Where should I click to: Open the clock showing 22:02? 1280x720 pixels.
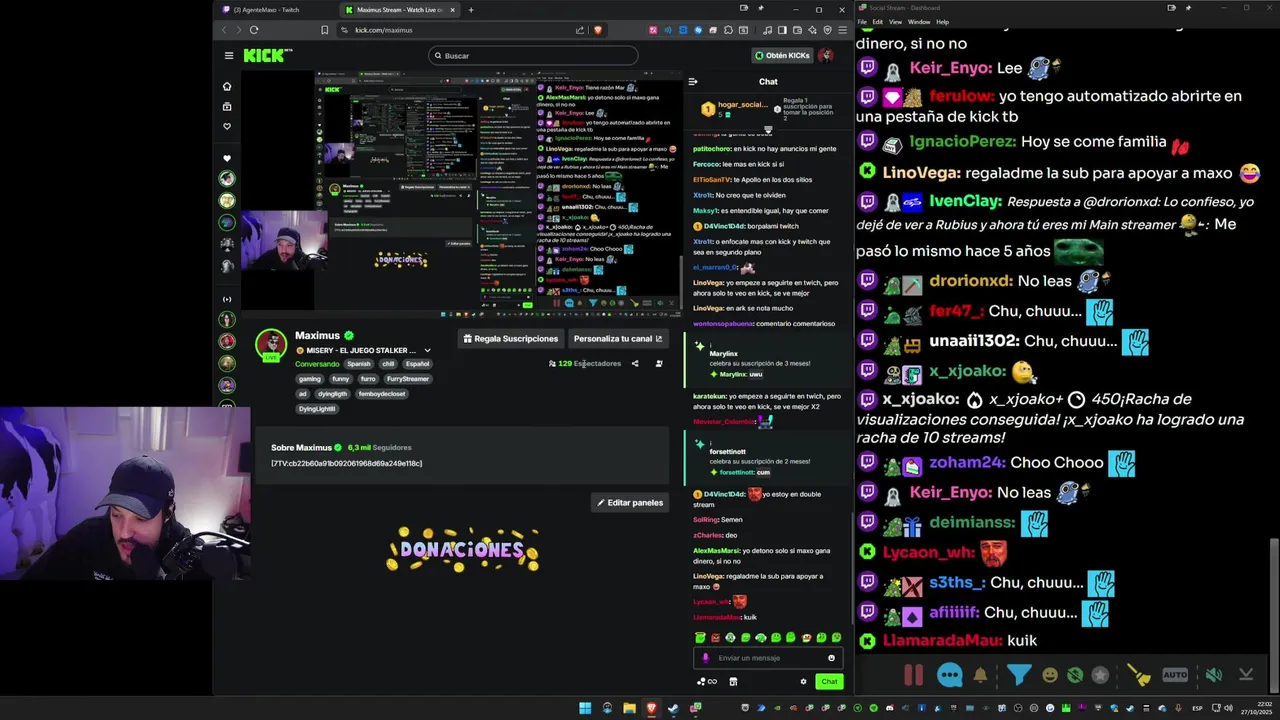pos(1254,708)
